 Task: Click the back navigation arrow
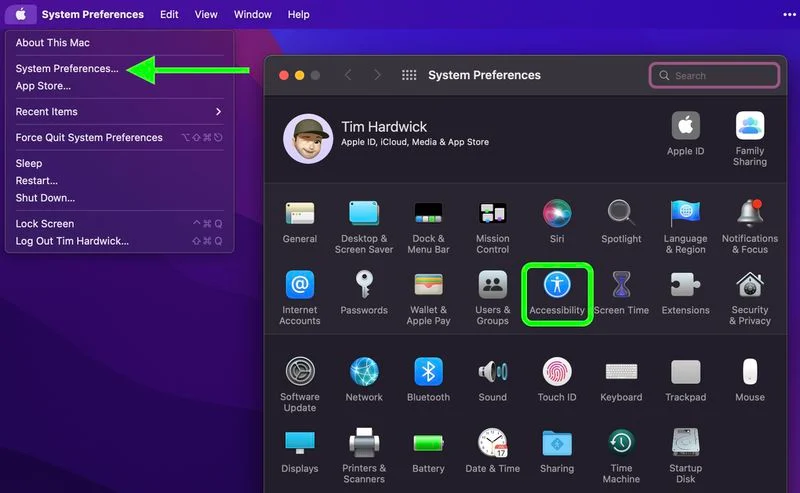tap(348, 76)
